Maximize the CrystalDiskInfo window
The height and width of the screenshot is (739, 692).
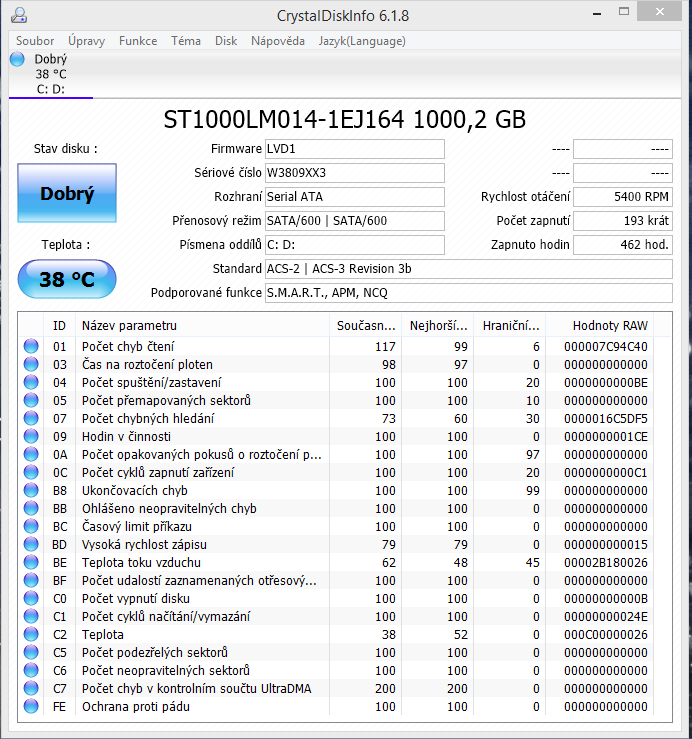[x=624, y=12]
